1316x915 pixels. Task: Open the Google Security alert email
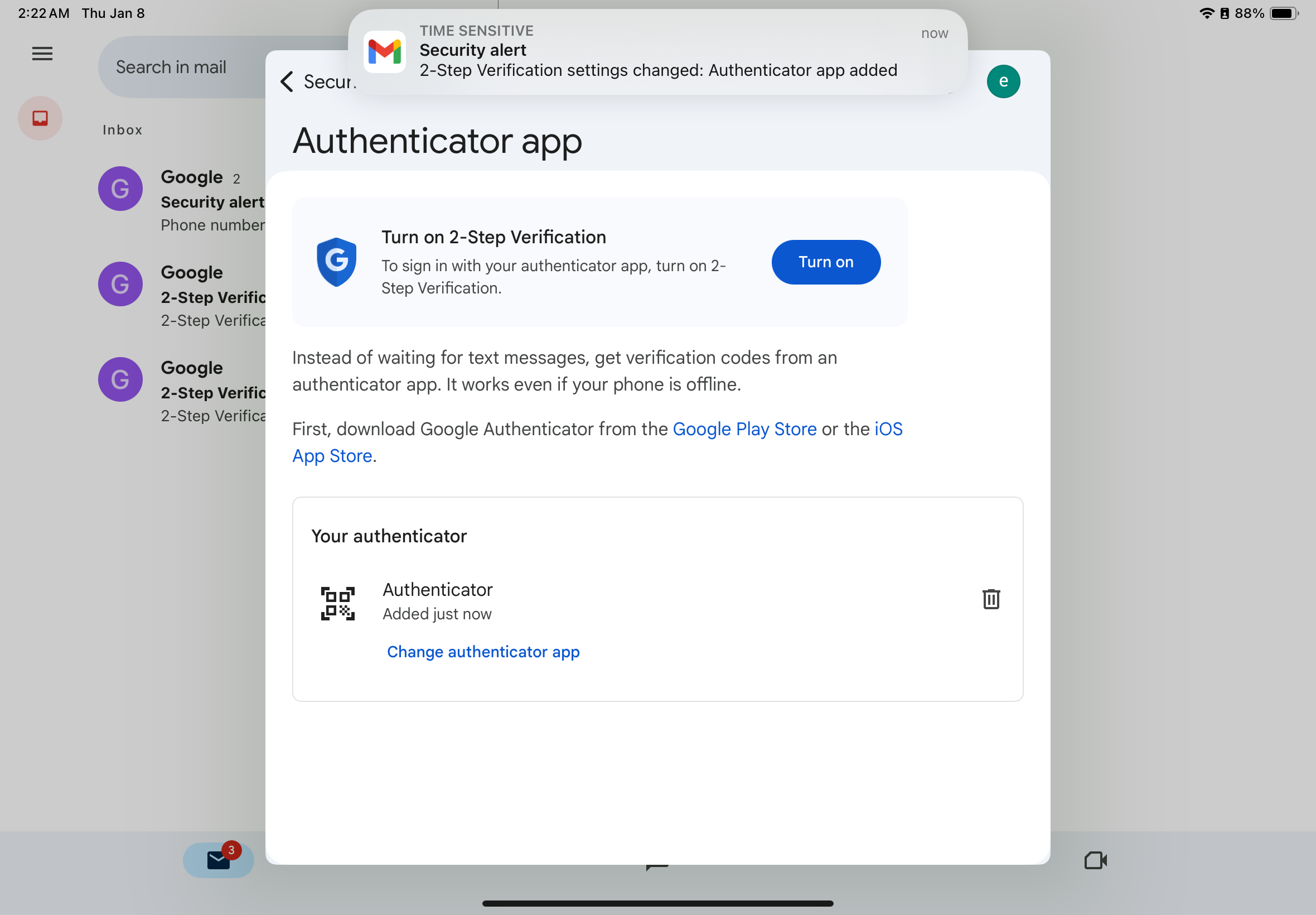tap(182, 201)
